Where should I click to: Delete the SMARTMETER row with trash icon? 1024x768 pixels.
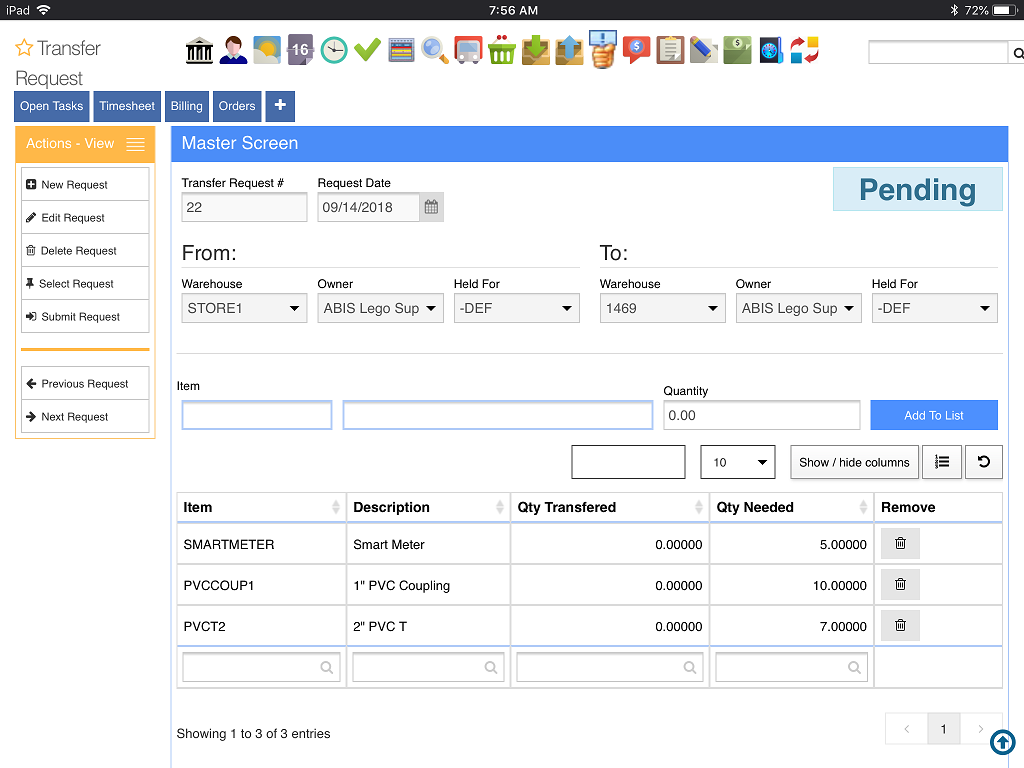point(900,543)
